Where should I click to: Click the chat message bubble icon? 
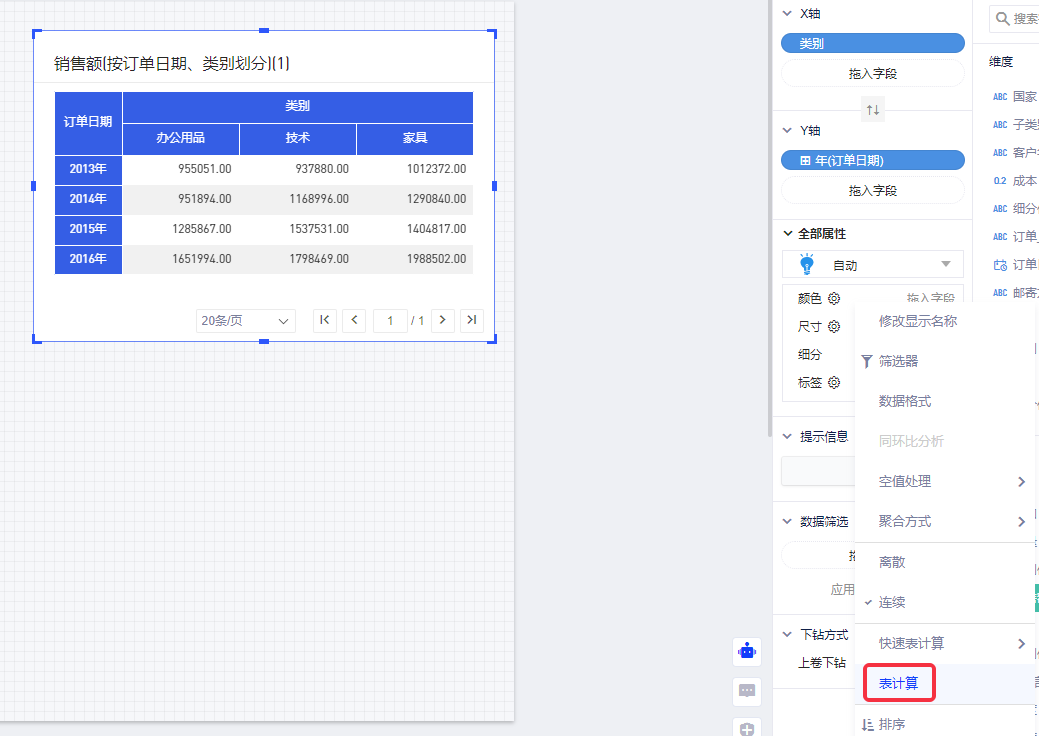tap(747, 690)
